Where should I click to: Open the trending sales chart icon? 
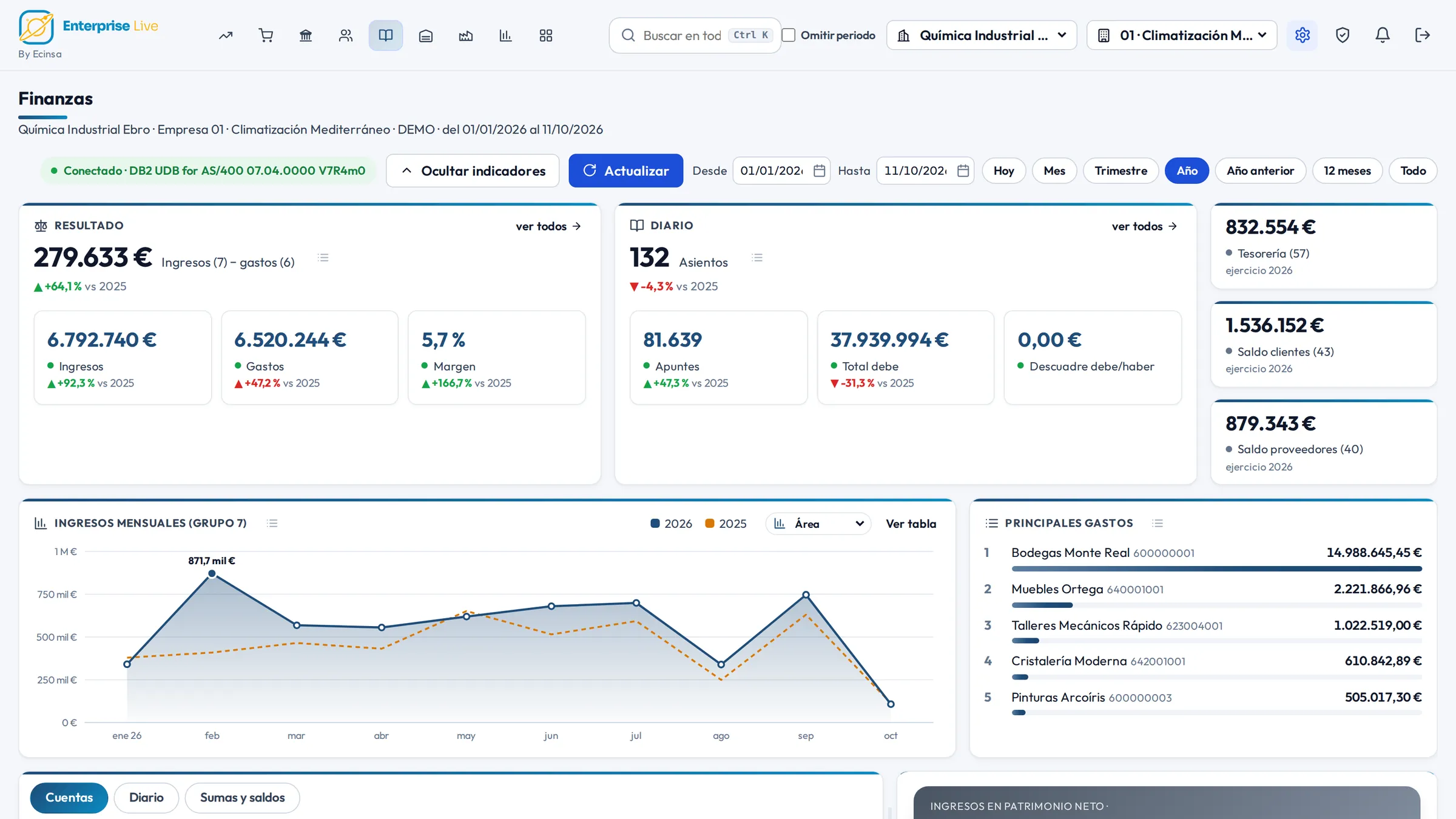coord(226,35)
